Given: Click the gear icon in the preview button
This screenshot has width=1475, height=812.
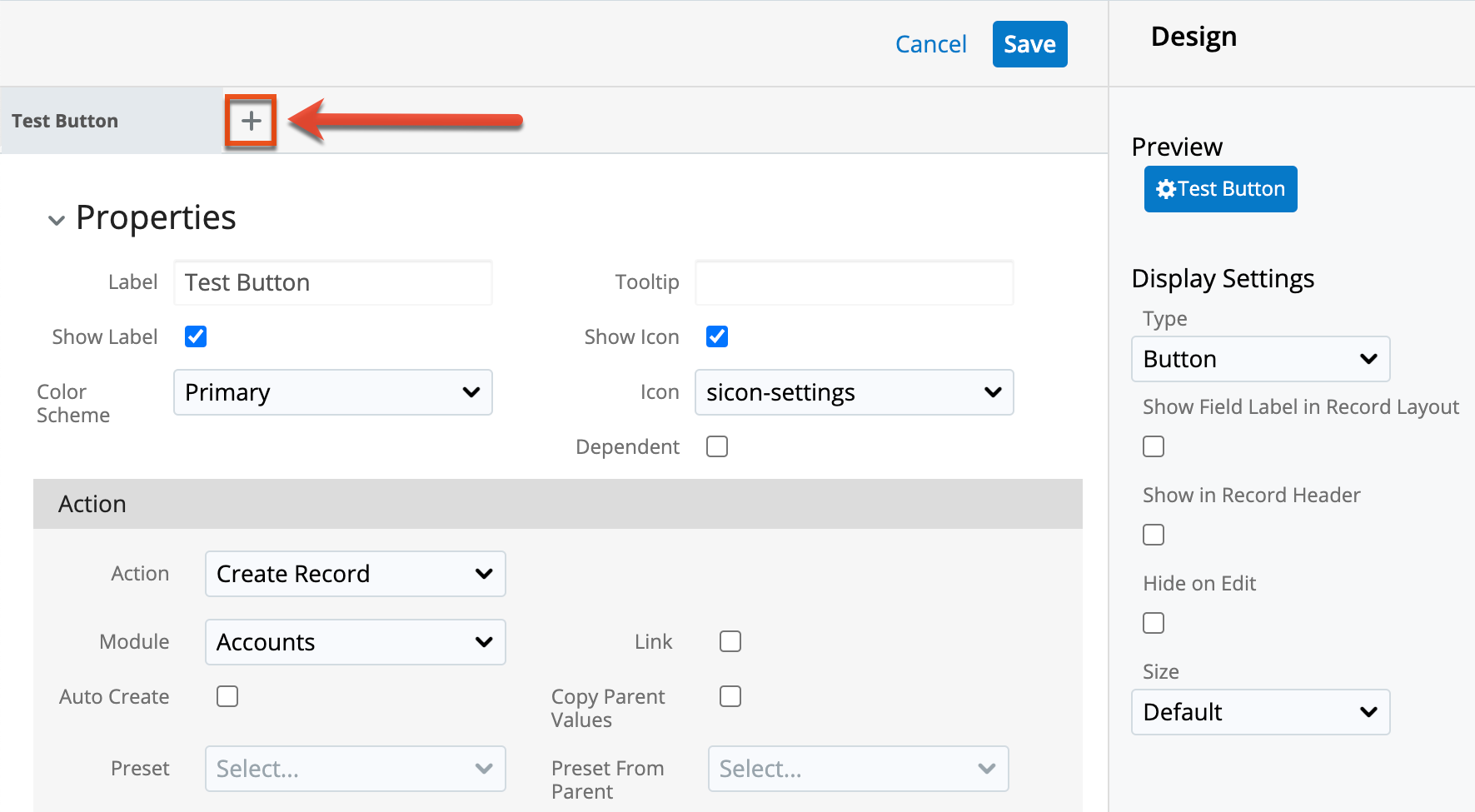Looking at the screenshot, I should (1166, 189).
